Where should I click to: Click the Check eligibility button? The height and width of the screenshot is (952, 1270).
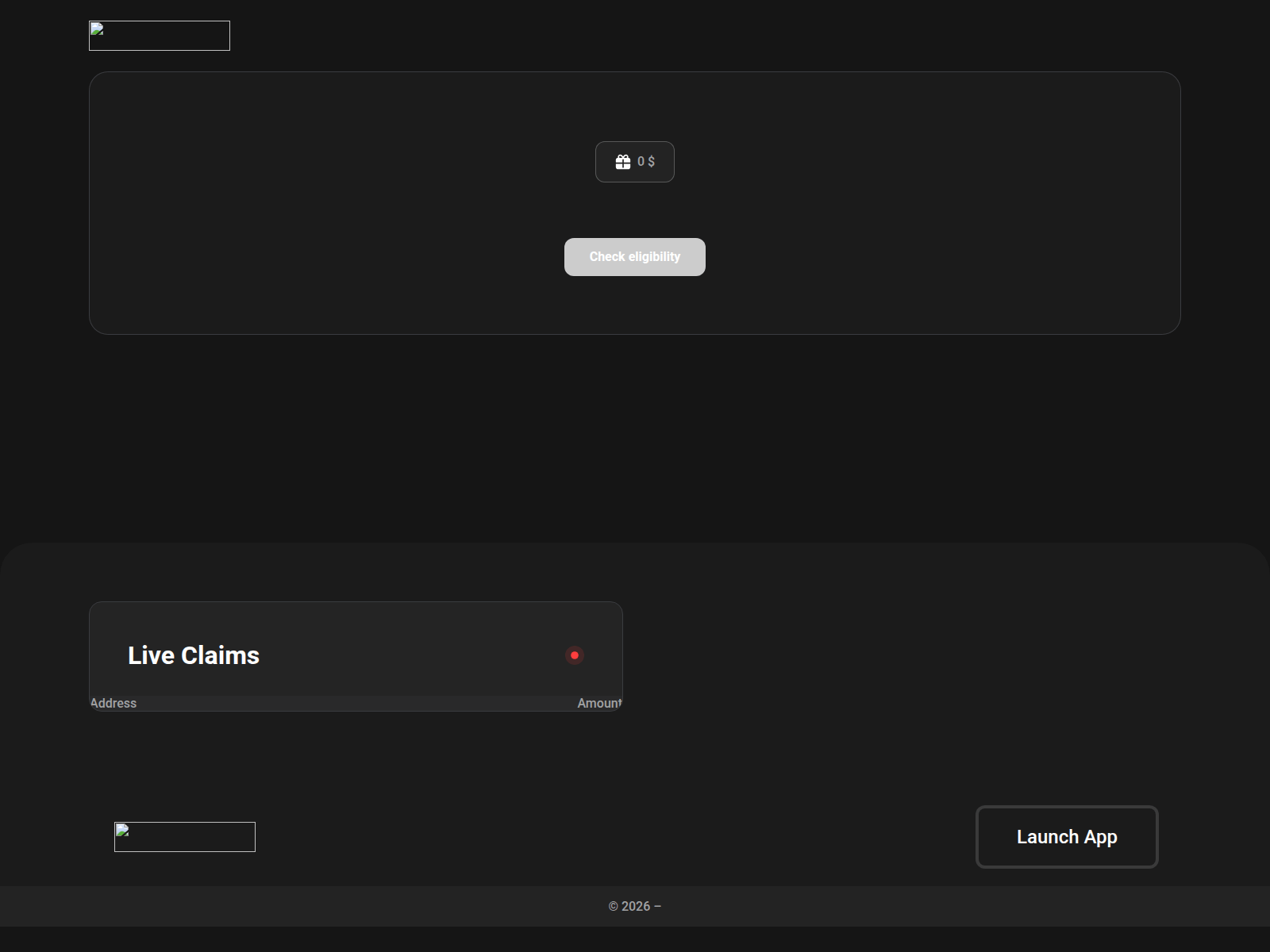635,257
